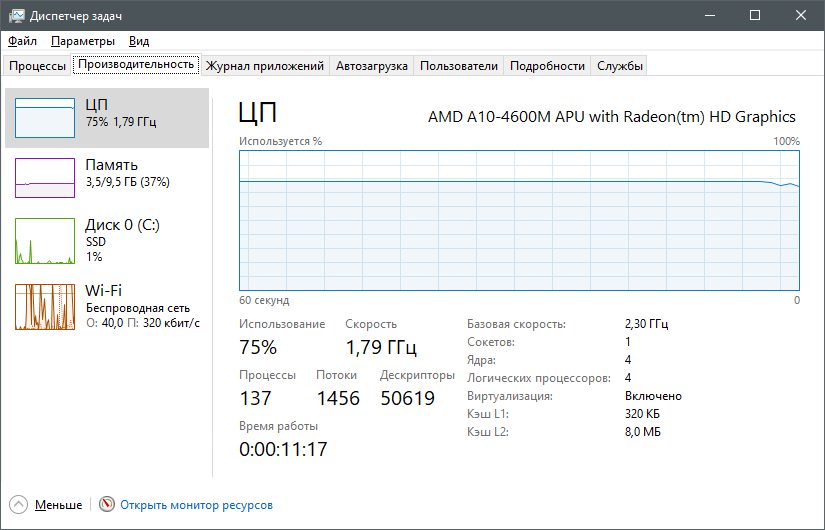Click the 0:00:11:17 uptime value
Image resolution: width=825 pixels, height=530 pixels.
pyautogui.click(x=283, y=449)
